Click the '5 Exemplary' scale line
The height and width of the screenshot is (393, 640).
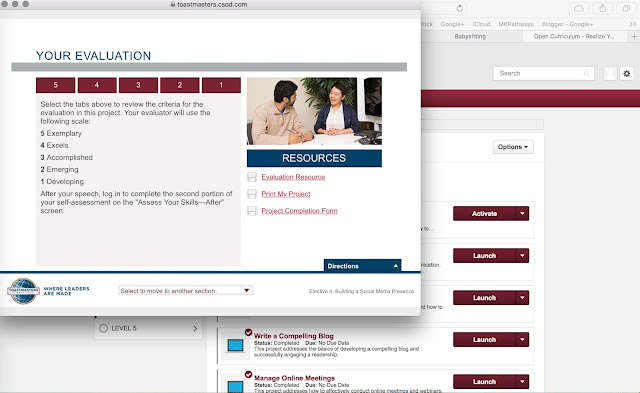pos(61,133)
